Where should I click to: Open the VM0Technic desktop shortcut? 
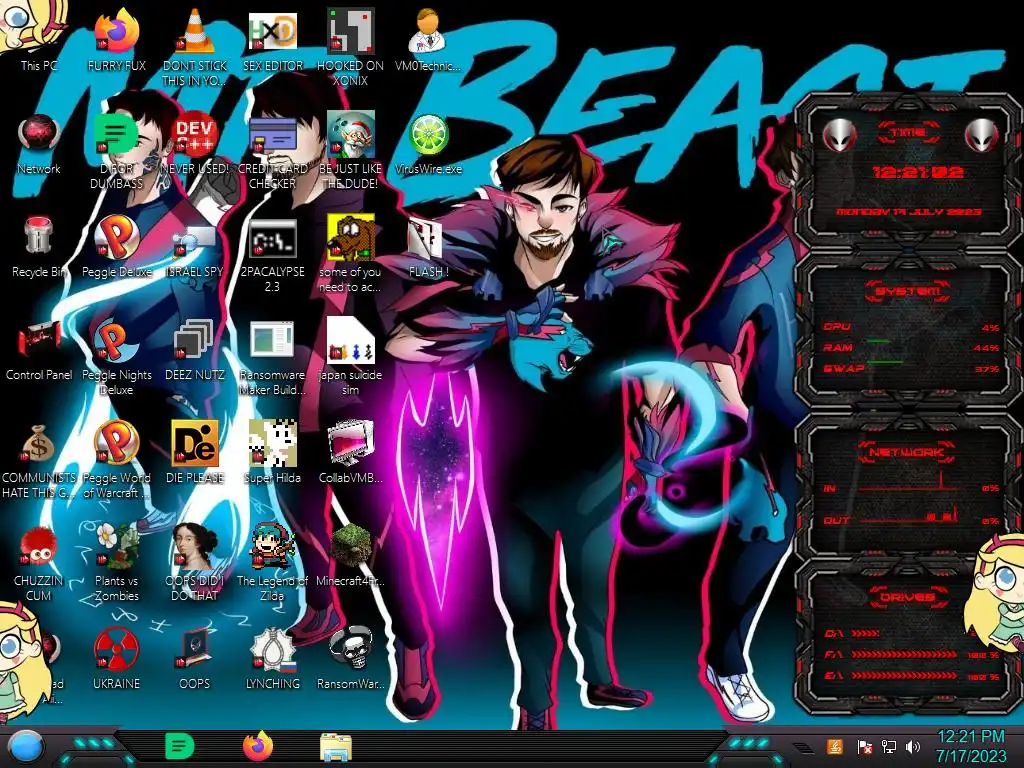point(428,40)
